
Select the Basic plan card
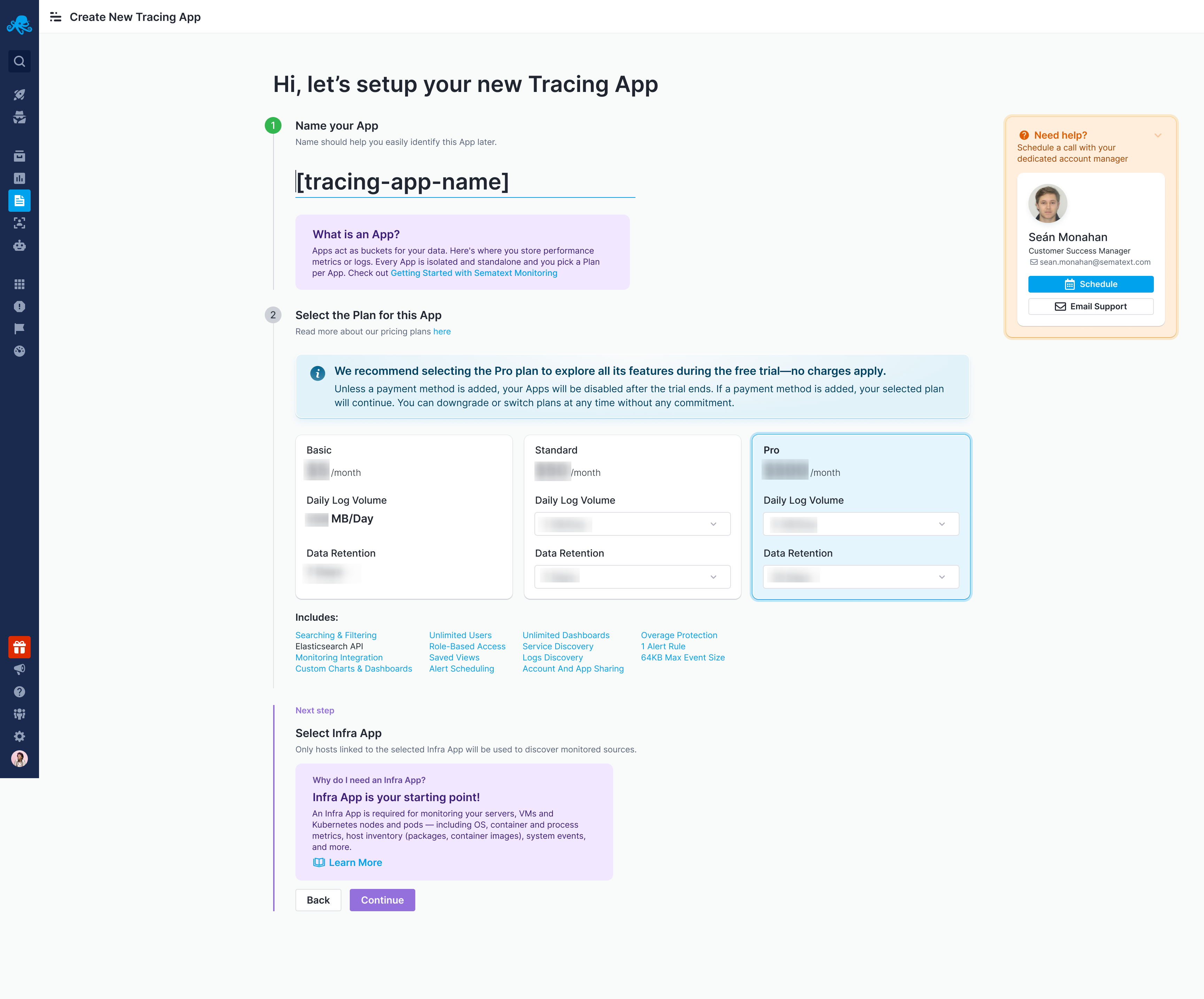tap(404, 517)
